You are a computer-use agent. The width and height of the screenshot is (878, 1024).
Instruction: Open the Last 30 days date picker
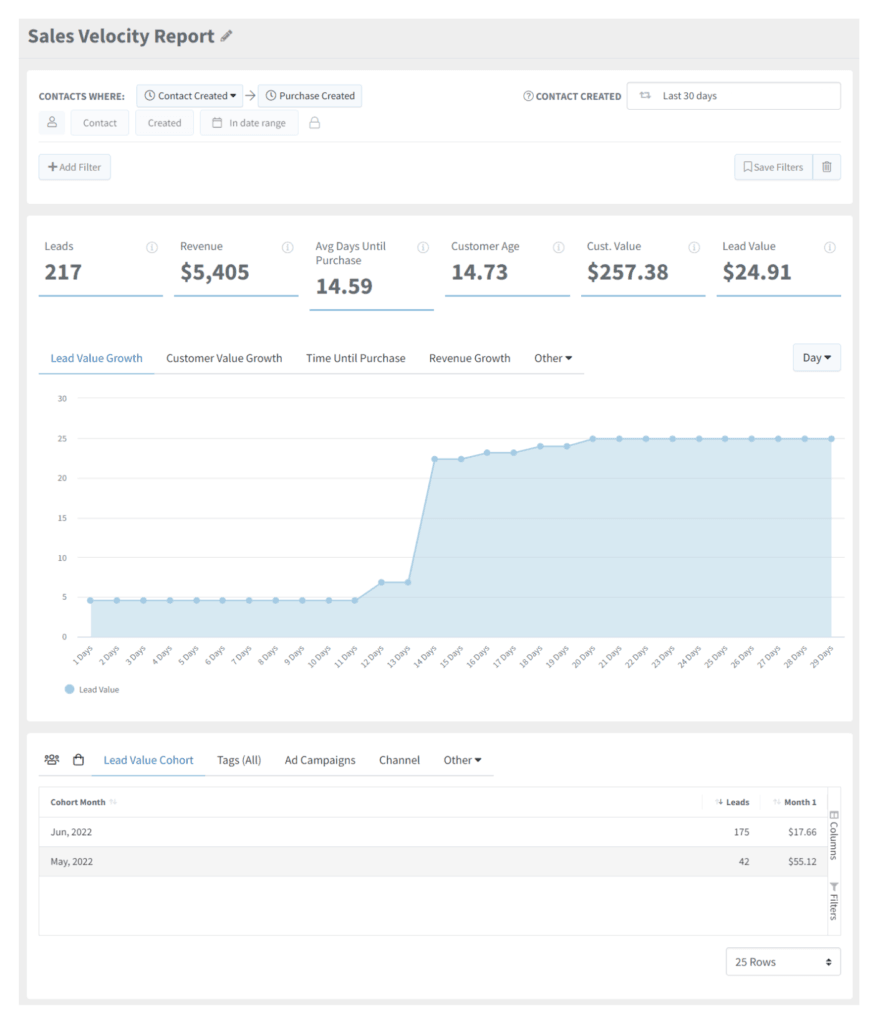[734, 95]
